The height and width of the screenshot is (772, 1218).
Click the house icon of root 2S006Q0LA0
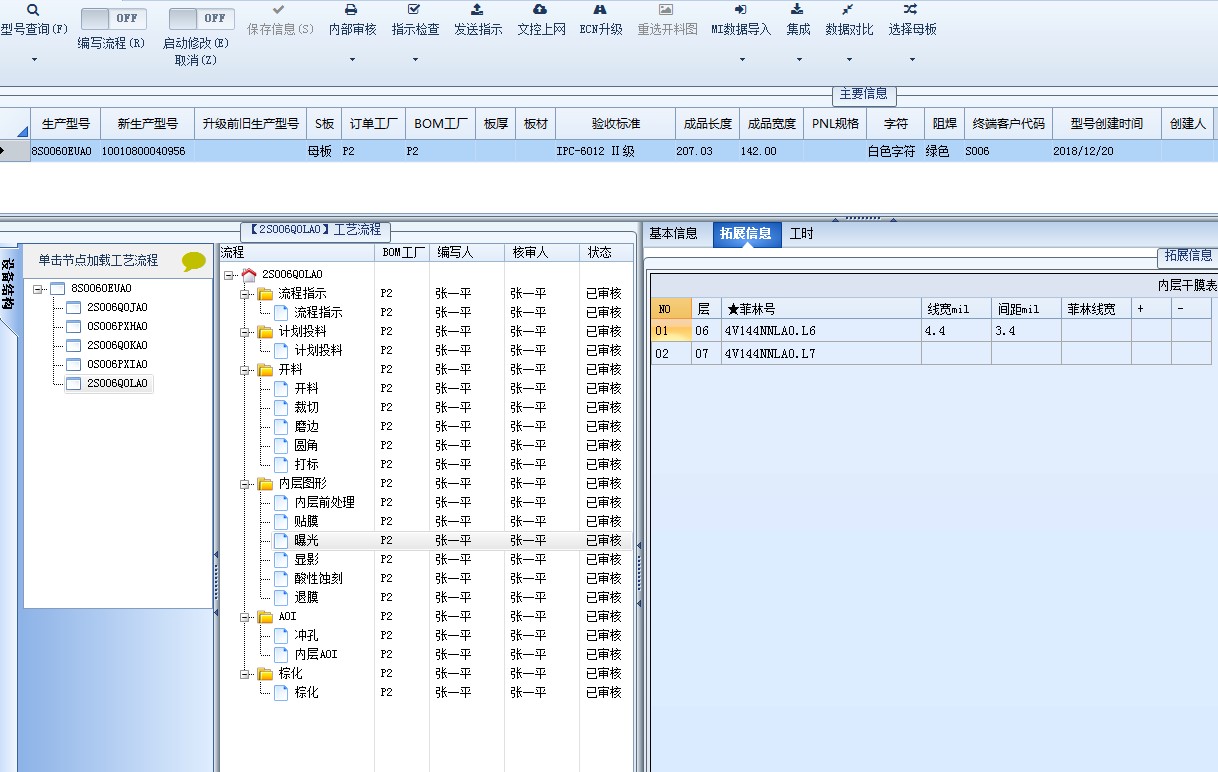coord(249,274)
